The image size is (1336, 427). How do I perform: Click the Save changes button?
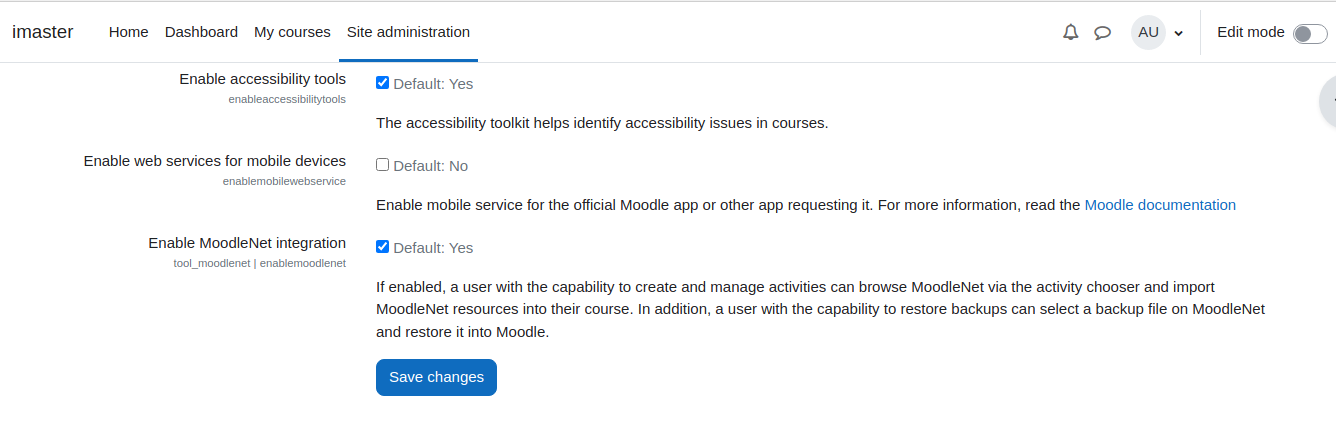436,377
